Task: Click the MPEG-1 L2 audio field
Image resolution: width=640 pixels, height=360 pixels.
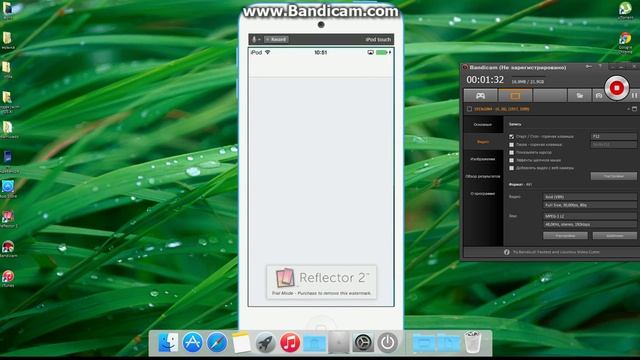Action: [589, 216]
